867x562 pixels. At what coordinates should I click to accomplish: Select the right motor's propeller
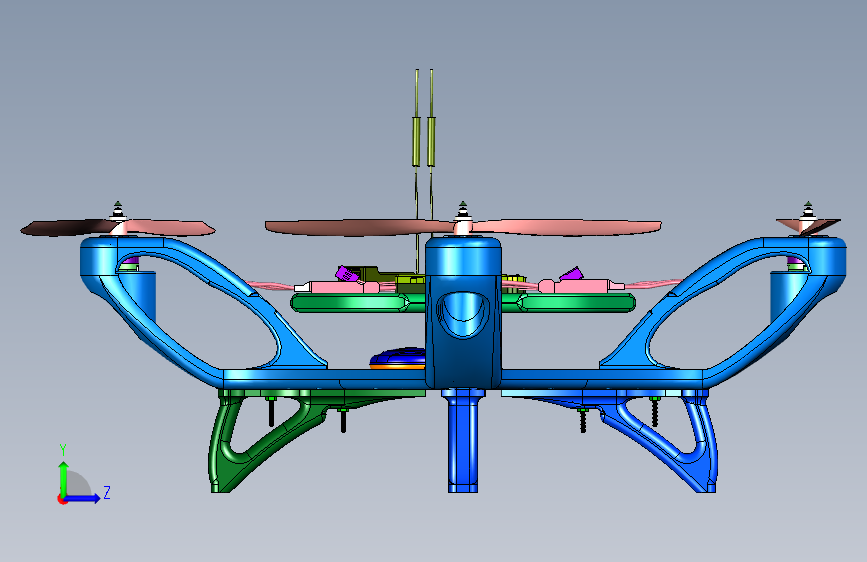[808, 225]
